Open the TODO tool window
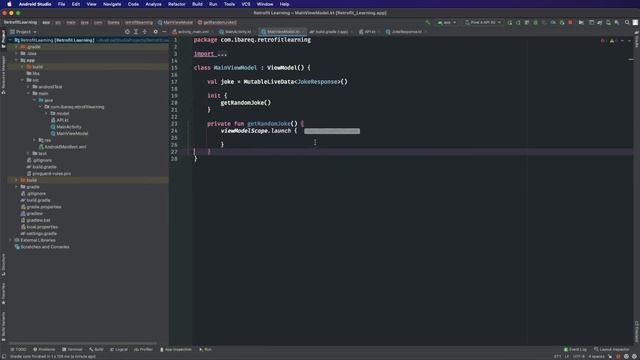The image size is (640, 360). pos(18,349)
